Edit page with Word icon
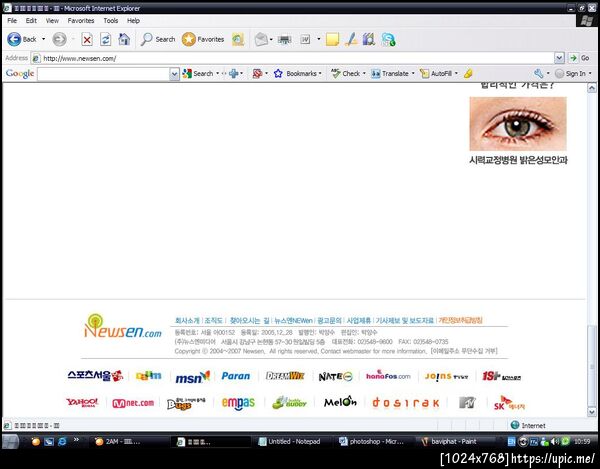 pos(305,39)
